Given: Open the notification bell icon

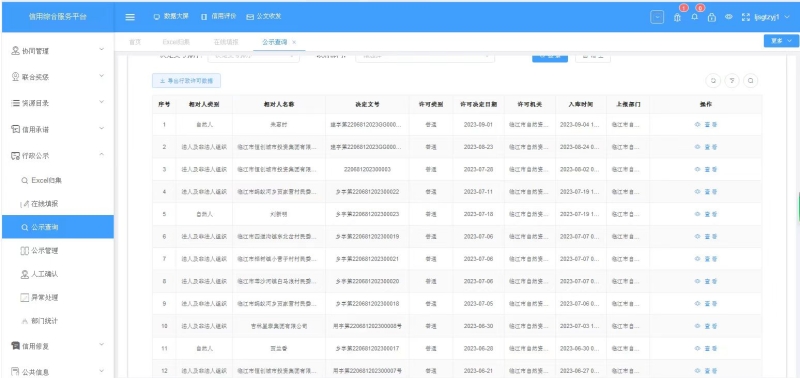Looking at the screenshot, I should 694,17.
